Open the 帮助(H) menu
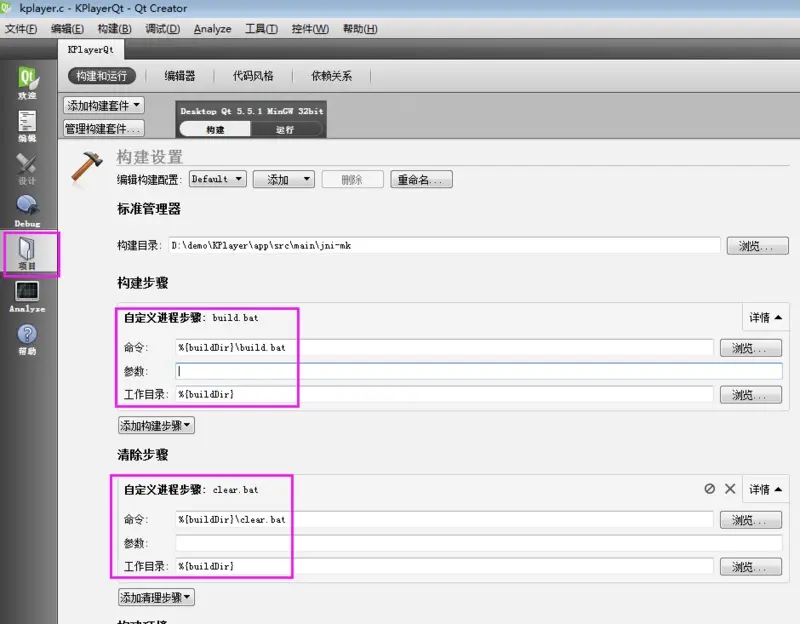This screenshot has width=800, height=624. tap(360, 29)
